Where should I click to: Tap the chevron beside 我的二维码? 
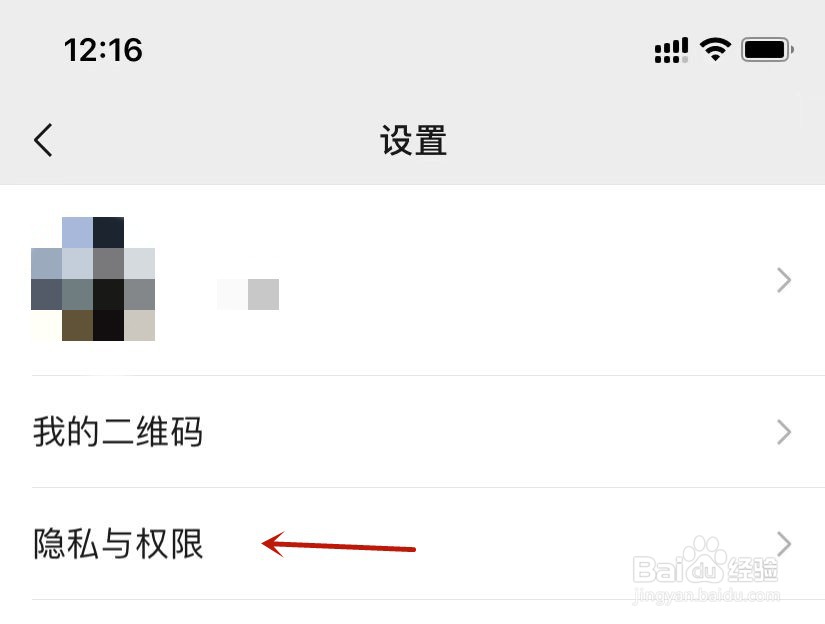click(x=784, y=432)
